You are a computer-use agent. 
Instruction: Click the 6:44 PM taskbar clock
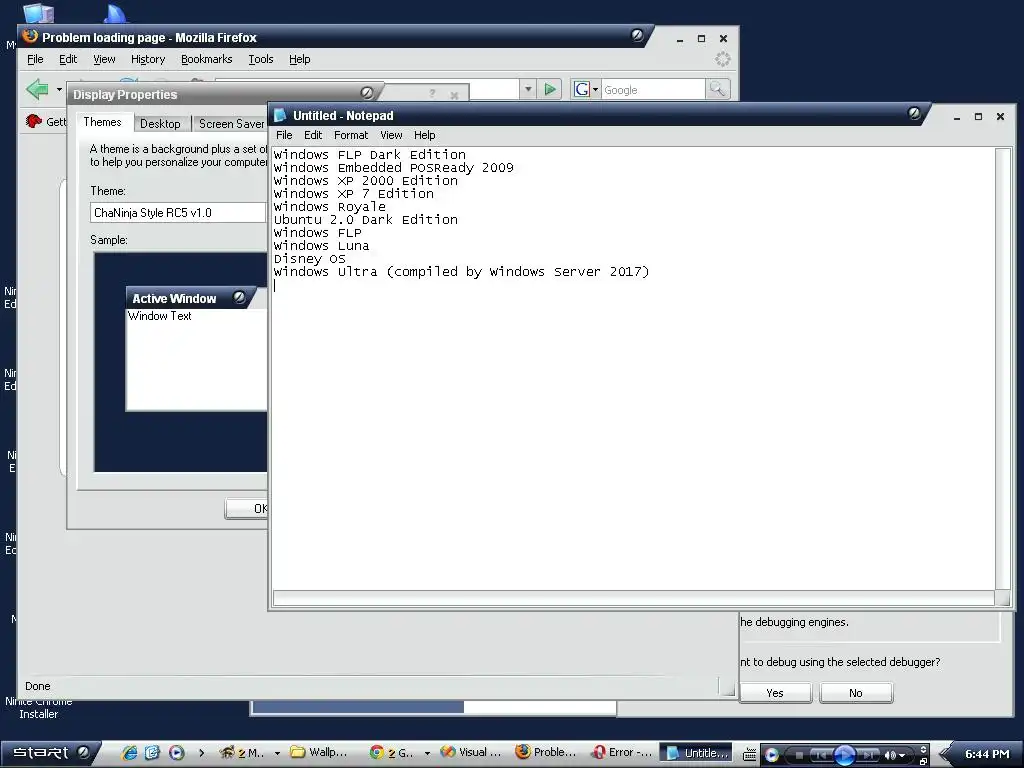pos(987,754)
